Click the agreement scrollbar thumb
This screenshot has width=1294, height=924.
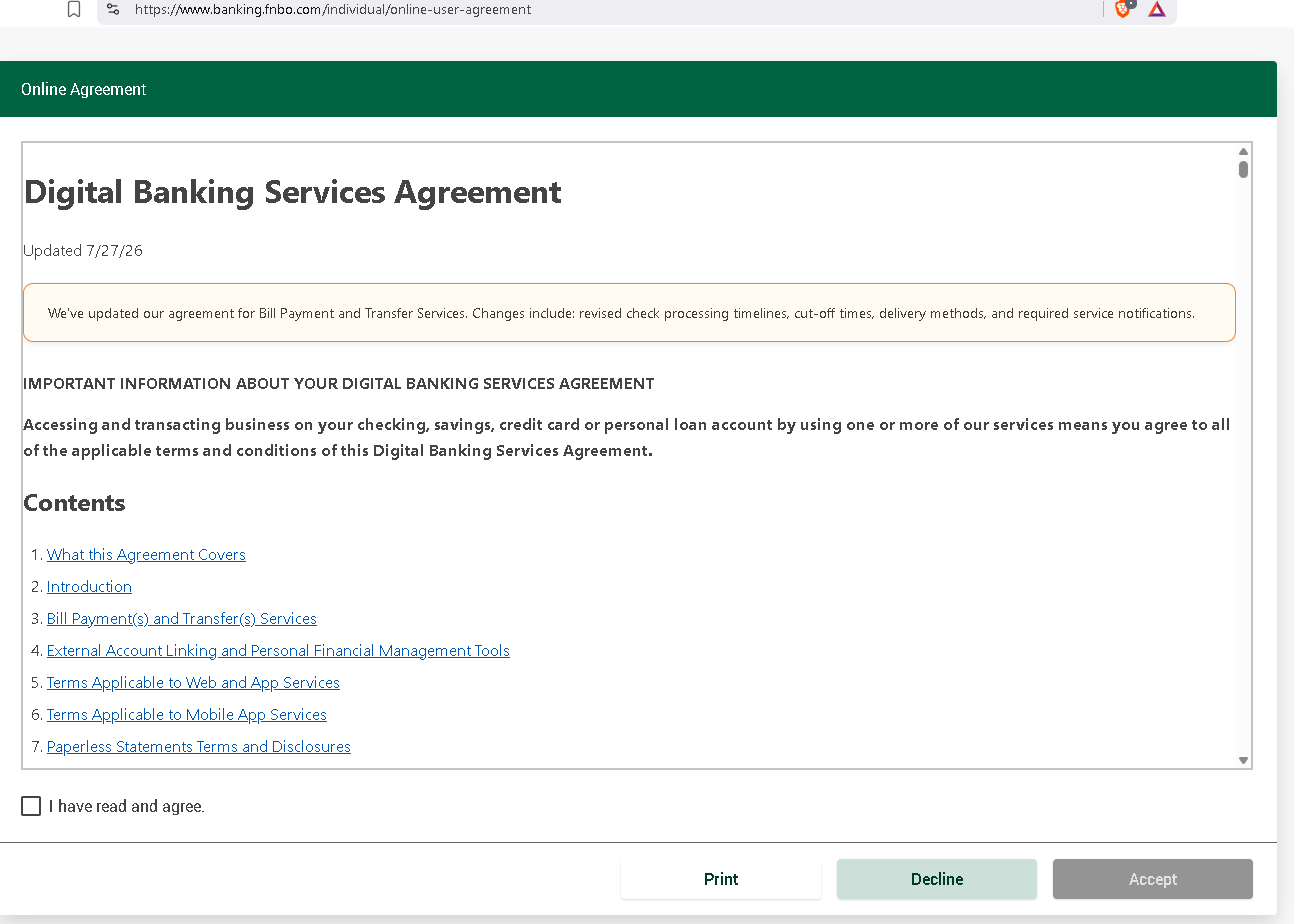tap(1243, 169)
